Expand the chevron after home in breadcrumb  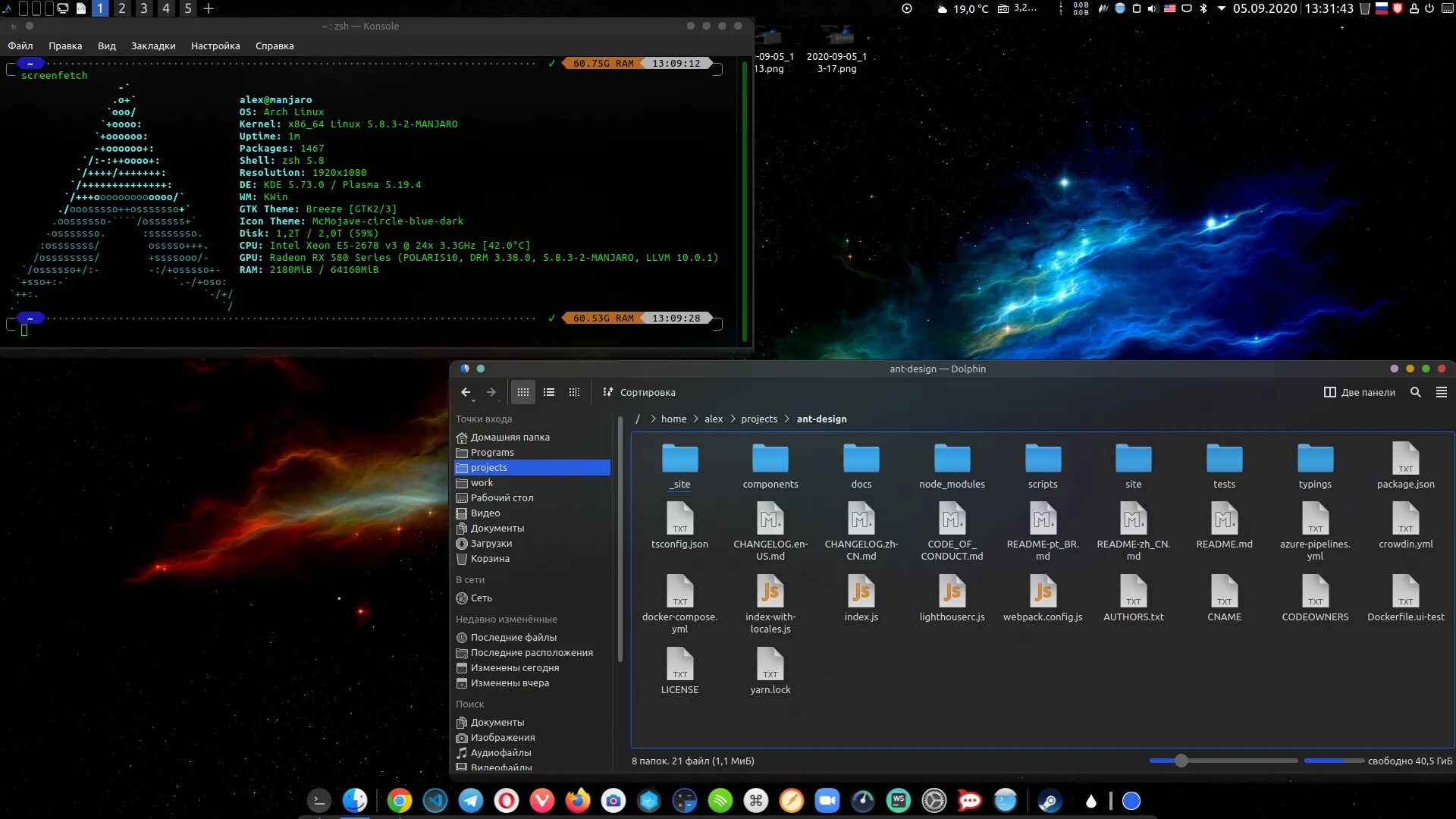695,419
